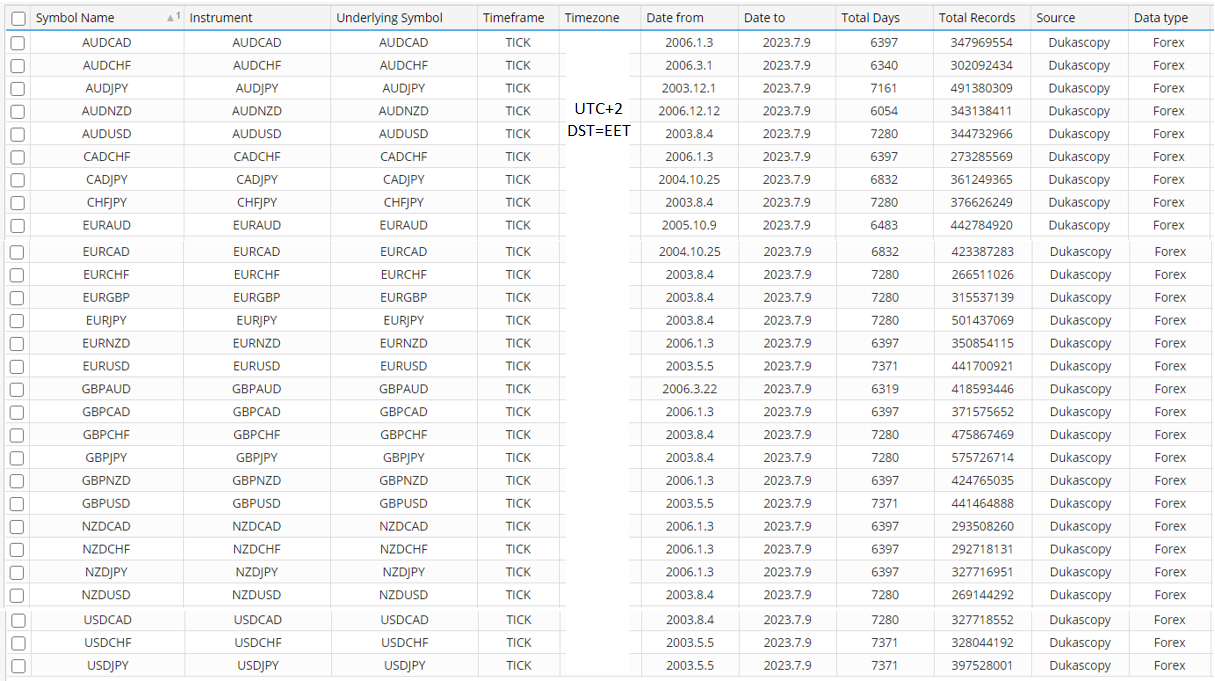
Task: Select the NZDCAD symbol name cell
Action: 107,527
